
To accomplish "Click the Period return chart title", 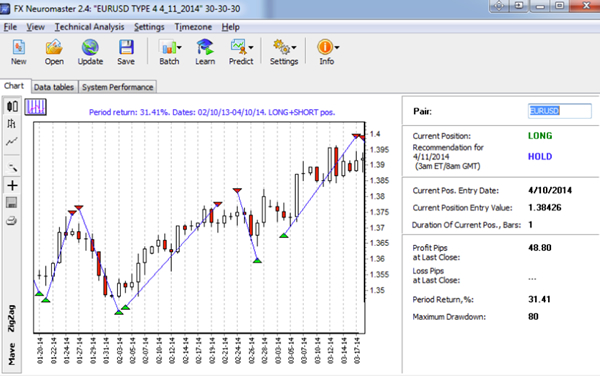I will [x=212, y=112].
